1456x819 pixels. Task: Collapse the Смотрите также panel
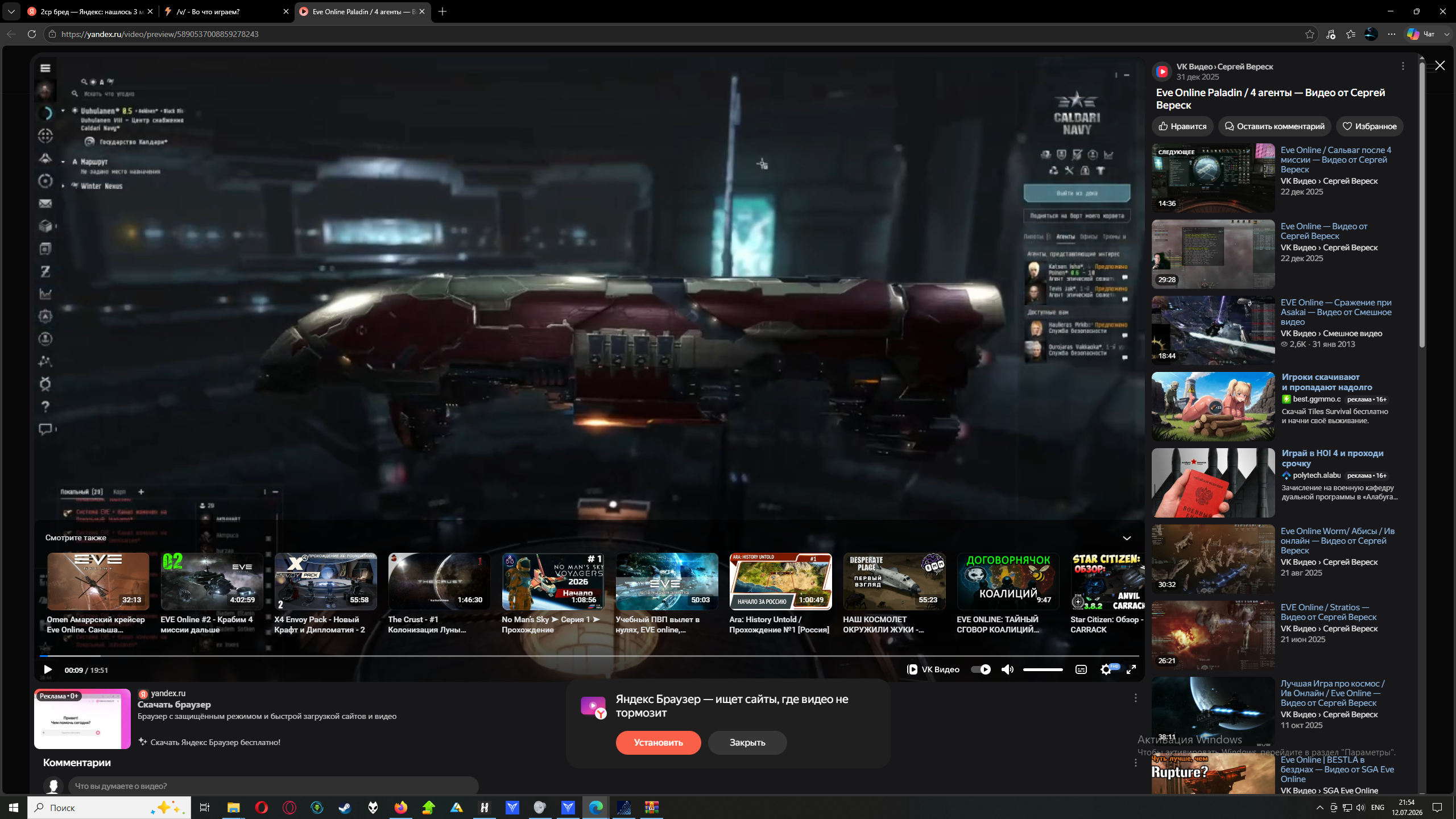coord(1126,538)
